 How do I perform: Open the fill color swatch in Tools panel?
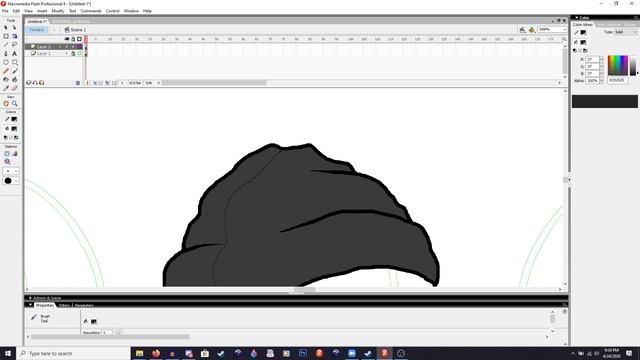pyautogui.click(x=14, y=129)
